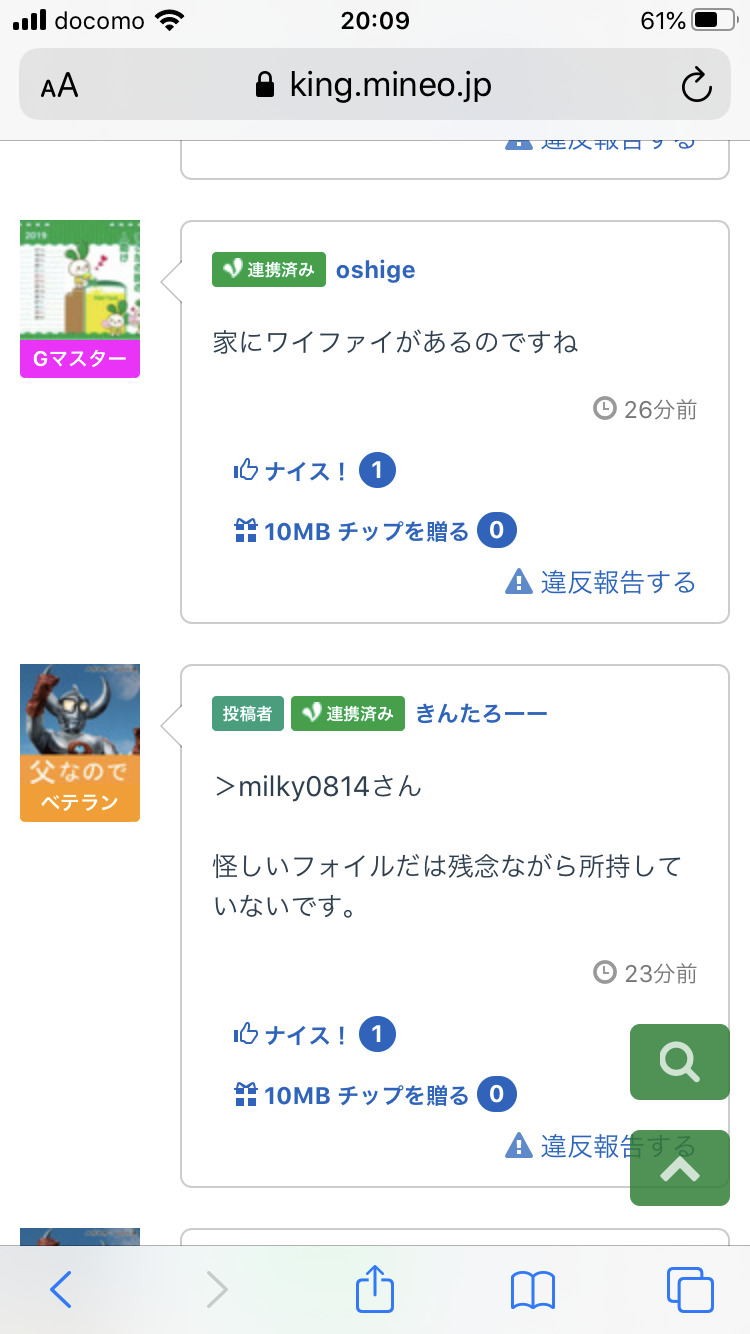The image size is (750, 1334).
Task: Open Safari bookmarks book icon
Action: (x=532, y=1290)
